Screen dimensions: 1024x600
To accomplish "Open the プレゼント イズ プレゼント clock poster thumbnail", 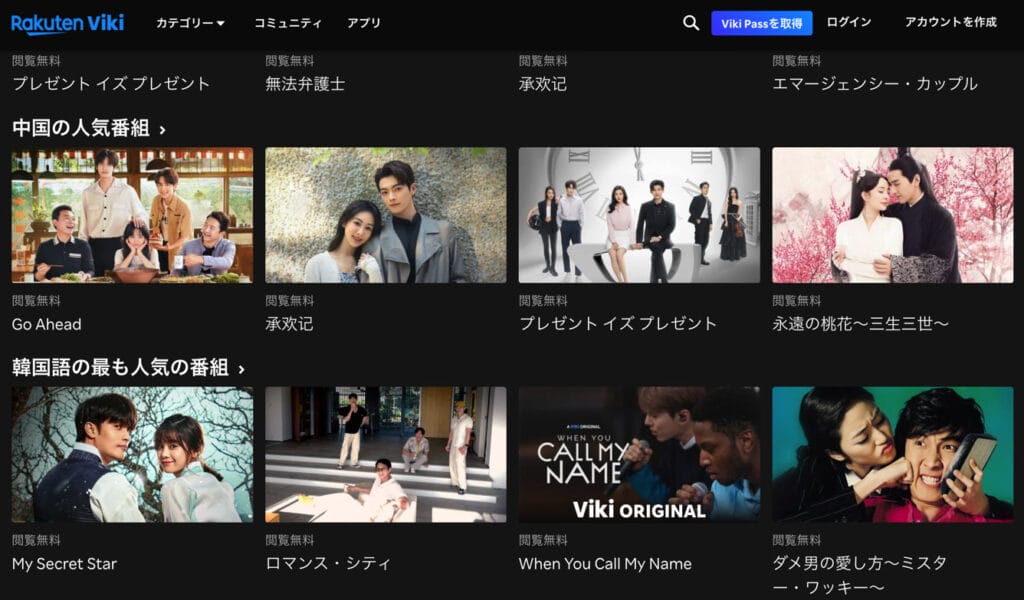I will [639, 215].
